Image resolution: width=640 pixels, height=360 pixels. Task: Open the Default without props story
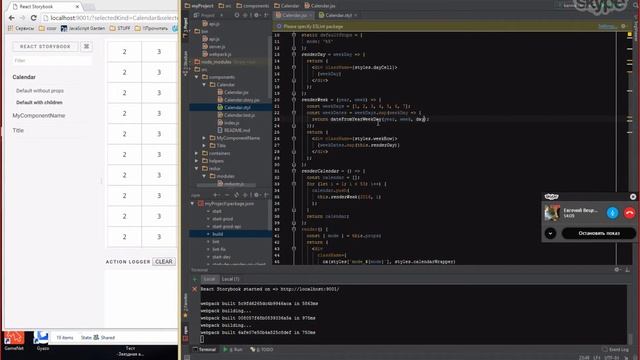tap(40, 91)
